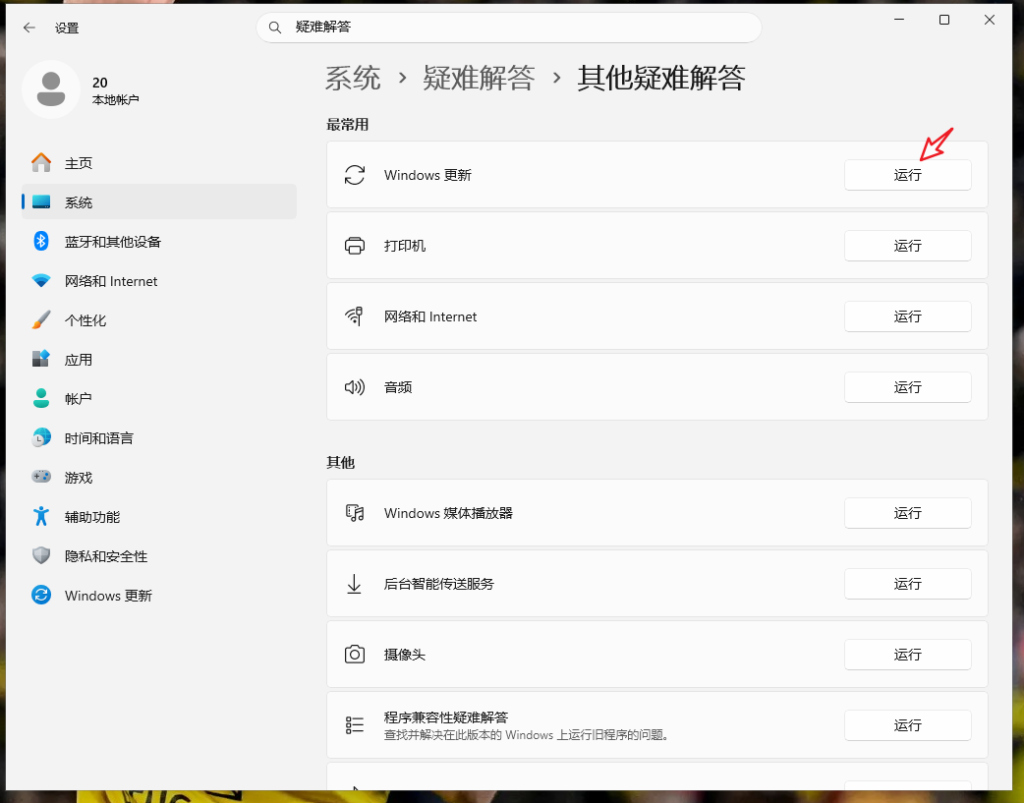Click the Privacy shield icon
Viewport: 1024px width, 803px height.
(x=41, y=556)
